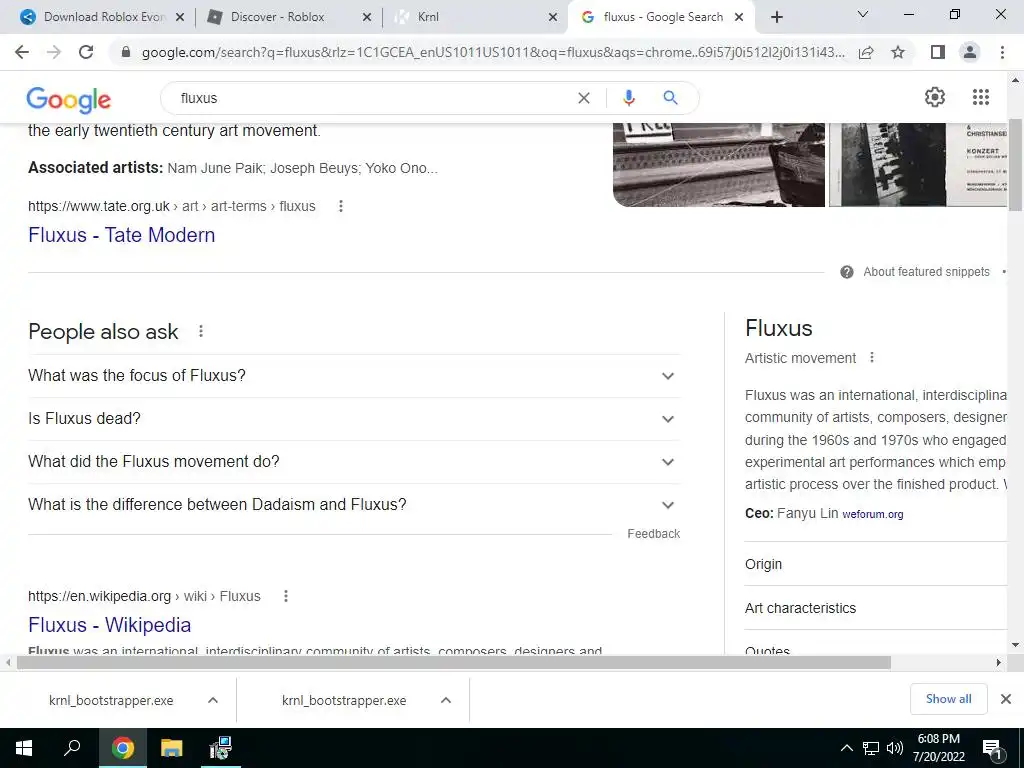Viewport: 1024px width, 768px height.
Task: Share this page from the address bar
Action: [x=866, y=52]
